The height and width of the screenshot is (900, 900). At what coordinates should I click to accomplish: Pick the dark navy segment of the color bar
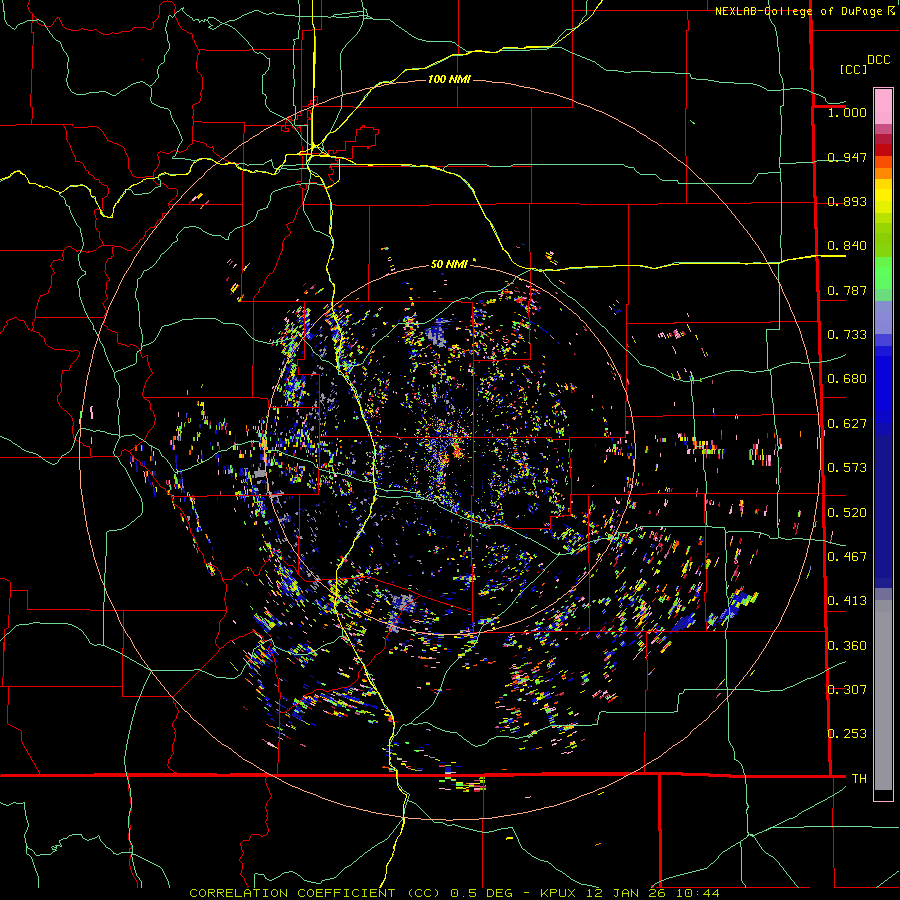click(883, 511)
